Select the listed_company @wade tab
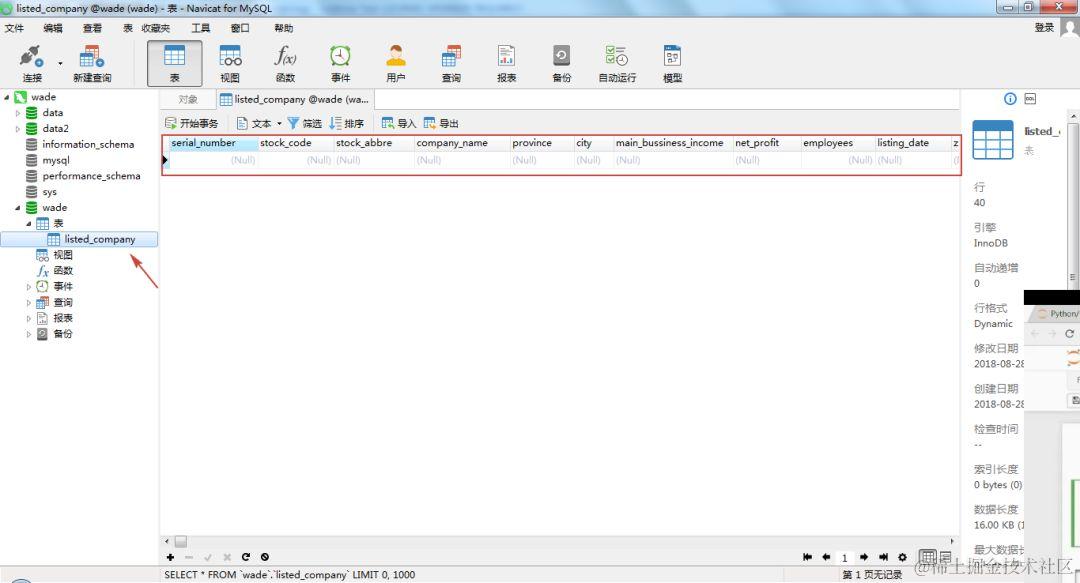 pos(294,99)
